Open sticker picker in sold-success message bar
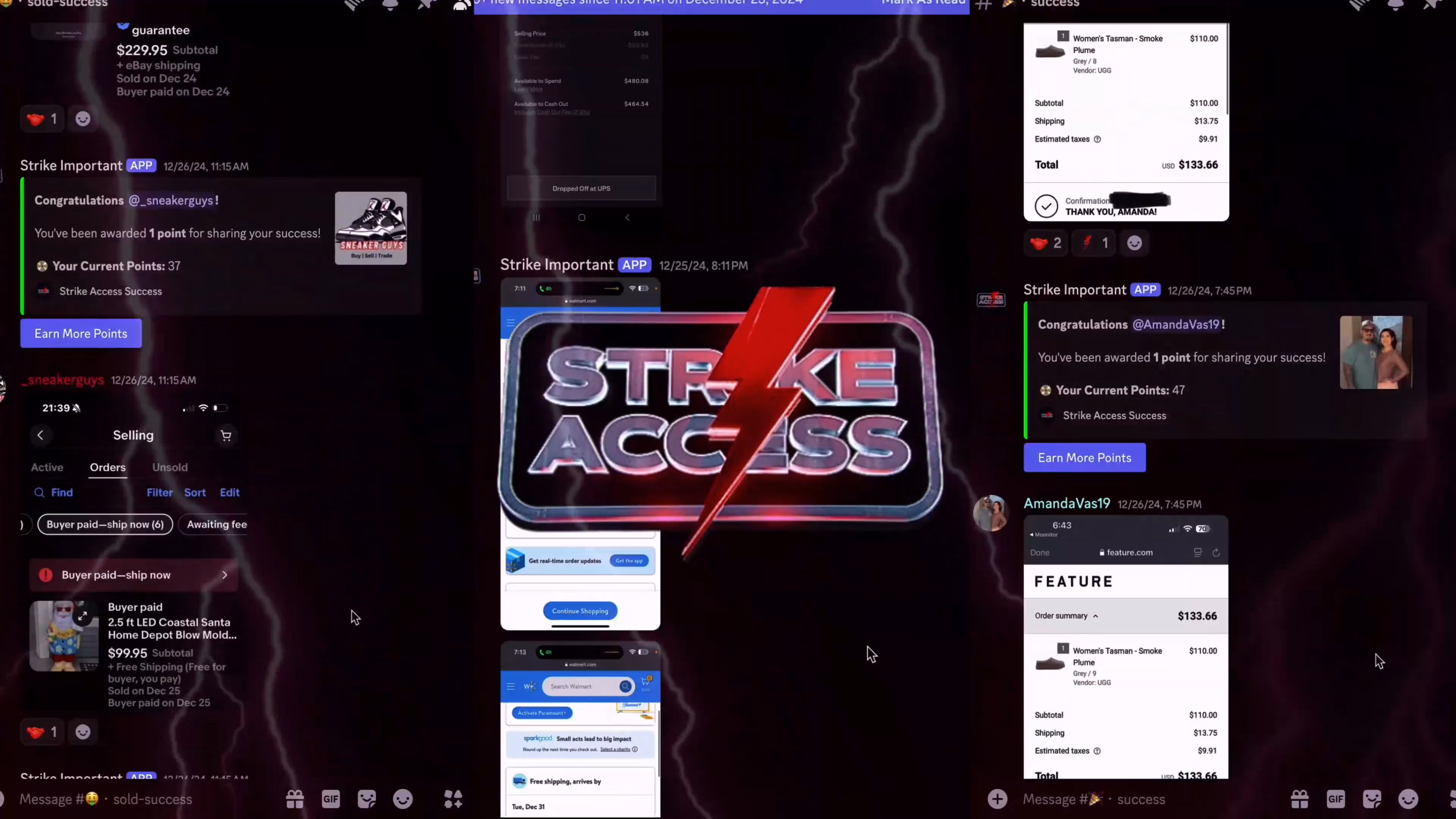This screenshot has height=819, width=1456. point(367,799)
